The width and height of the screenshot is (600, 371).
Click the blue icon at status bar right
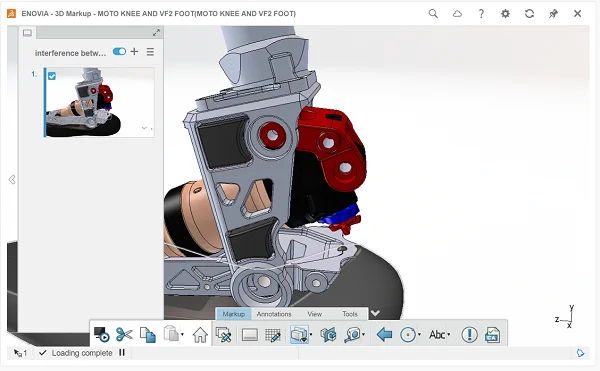tap(580, 353)
